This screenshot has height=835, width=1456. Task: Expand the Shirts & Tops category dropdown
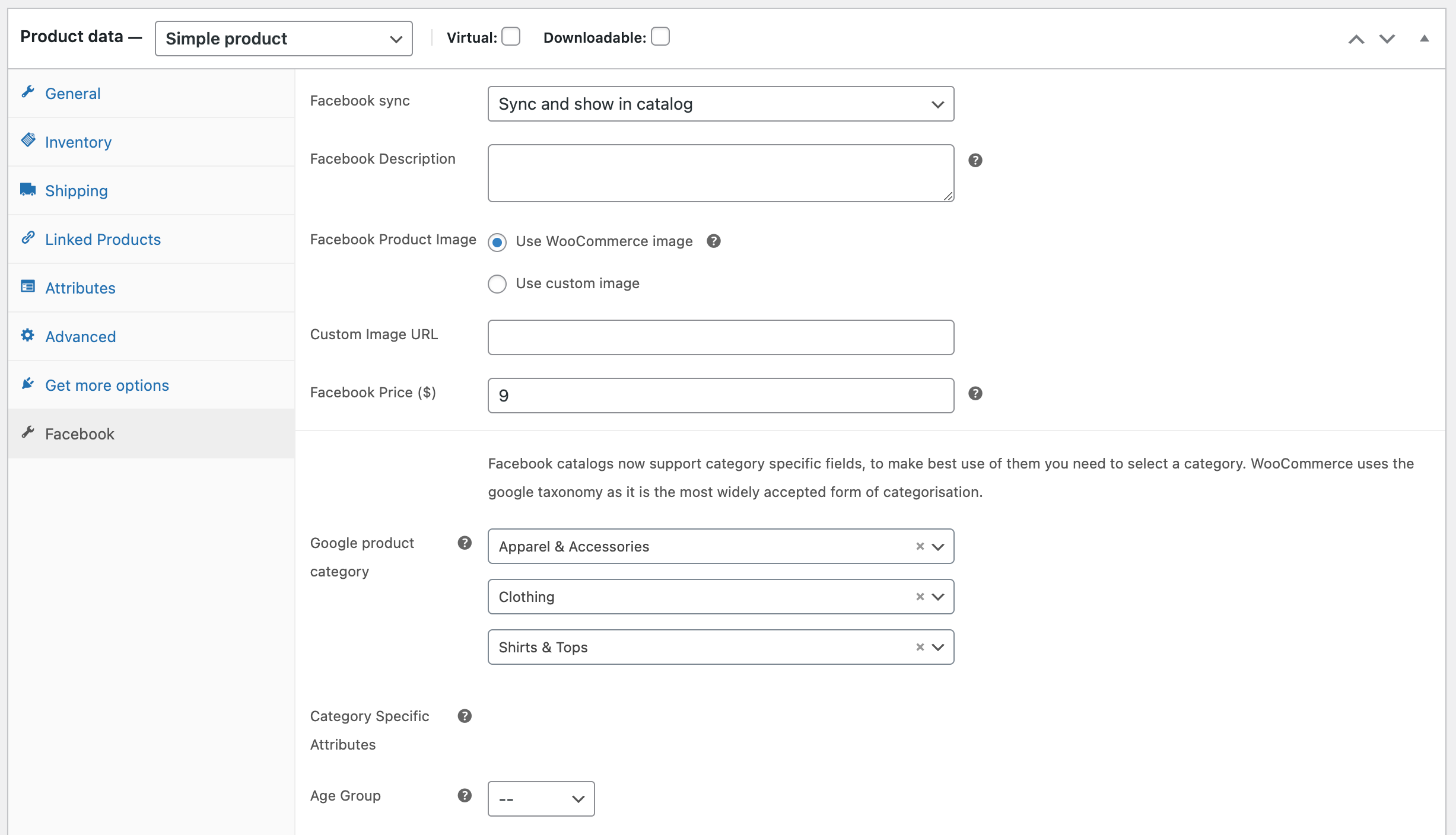coord(936,647)
